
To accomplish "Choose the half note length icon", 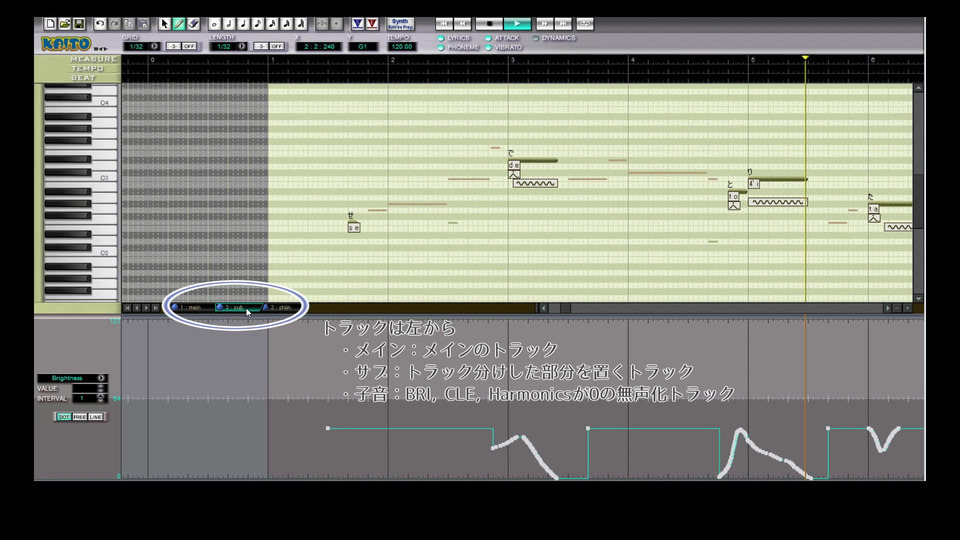I will click(x=229, y=24).
